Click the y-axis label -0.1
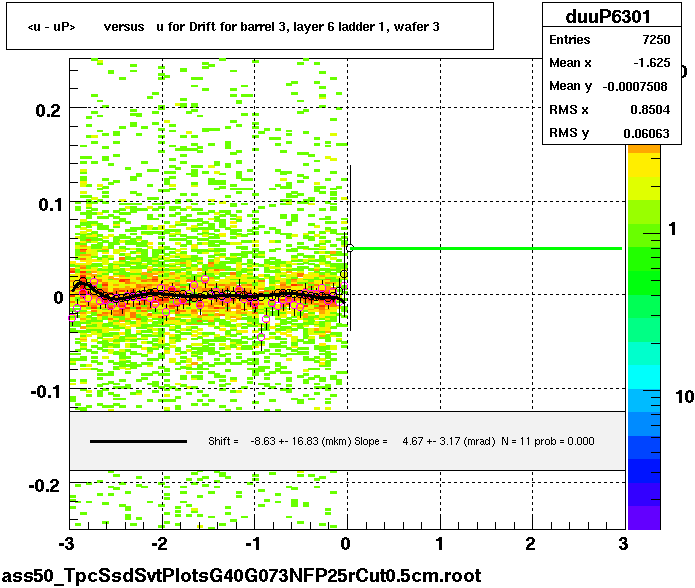The width and height of the screenshot is (695, 588). pyautogui.click(x=46, y=392)
